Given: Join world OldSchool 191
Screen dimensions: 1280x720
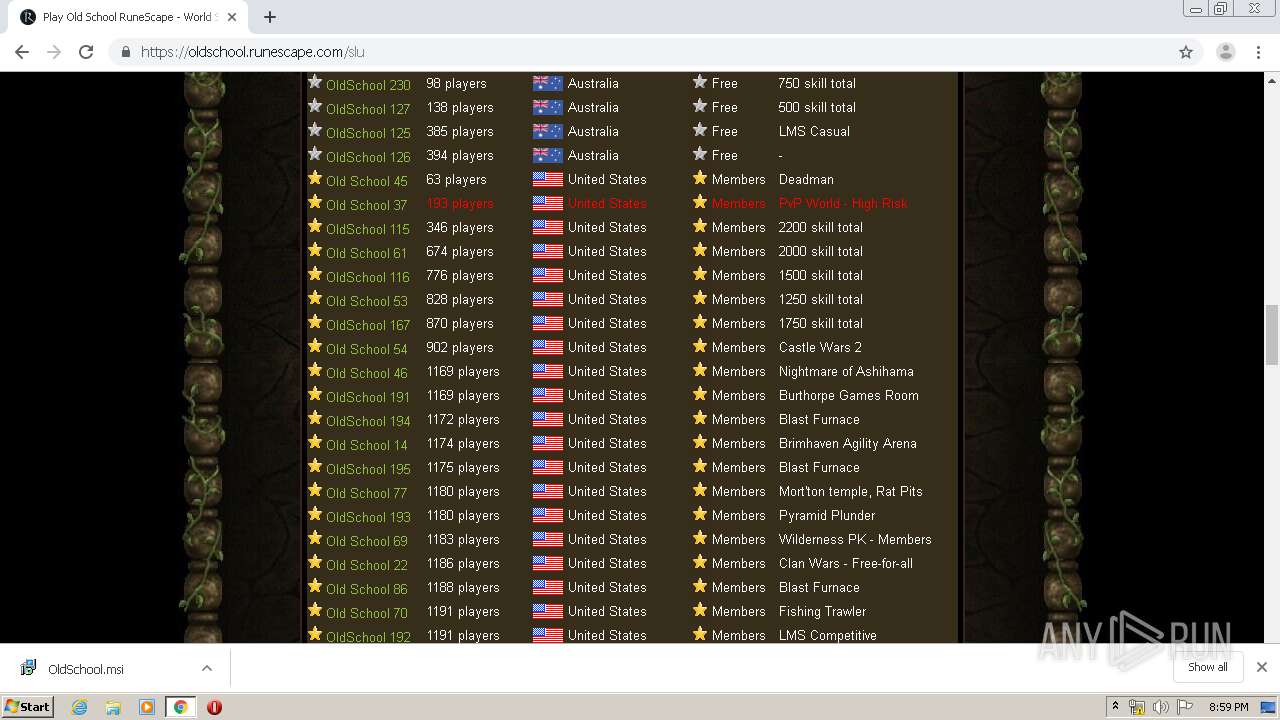Looking at the screenshot, I should [x=368, y=397].
